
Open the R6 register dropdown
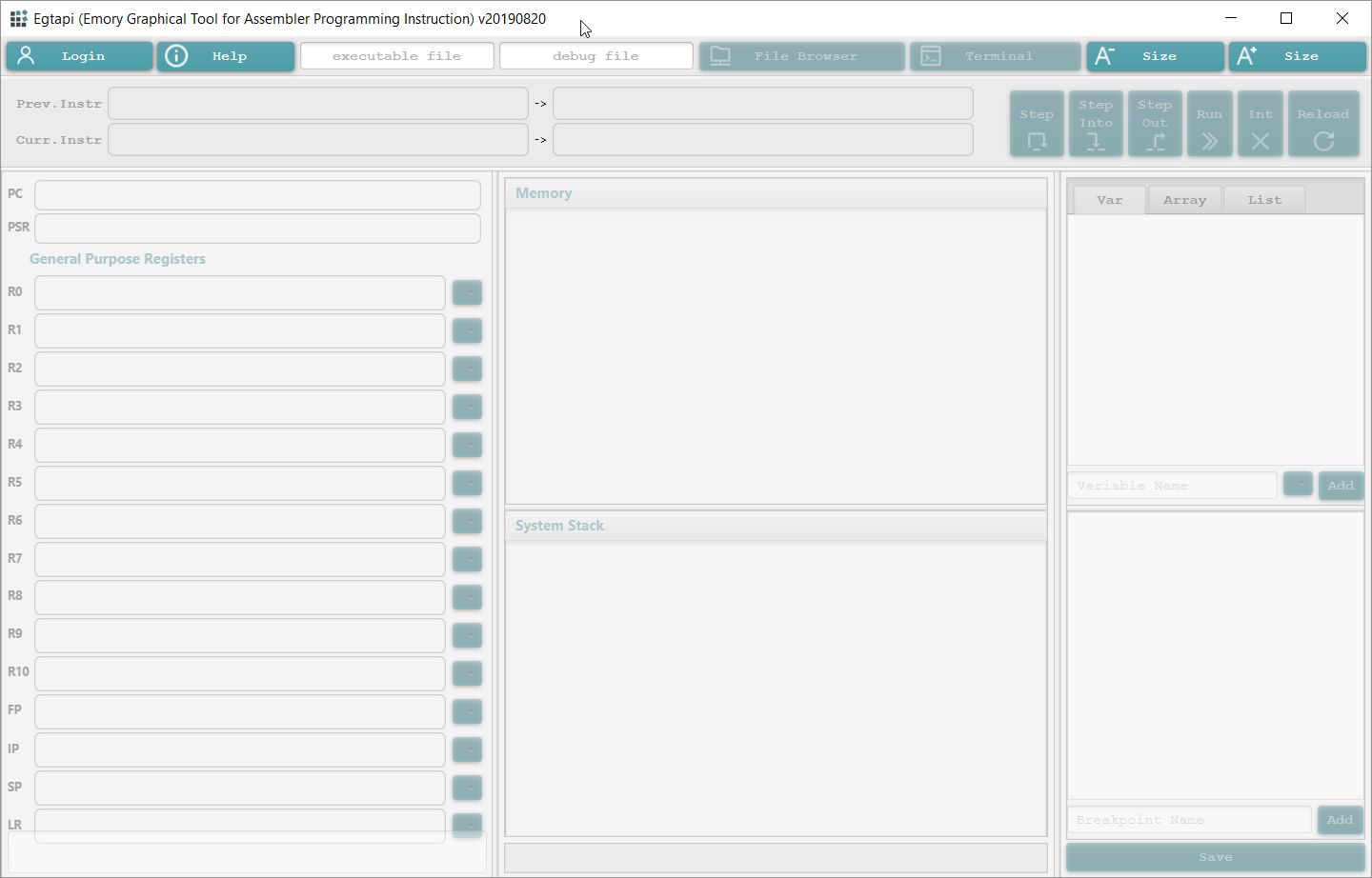(x=467, y=521)
